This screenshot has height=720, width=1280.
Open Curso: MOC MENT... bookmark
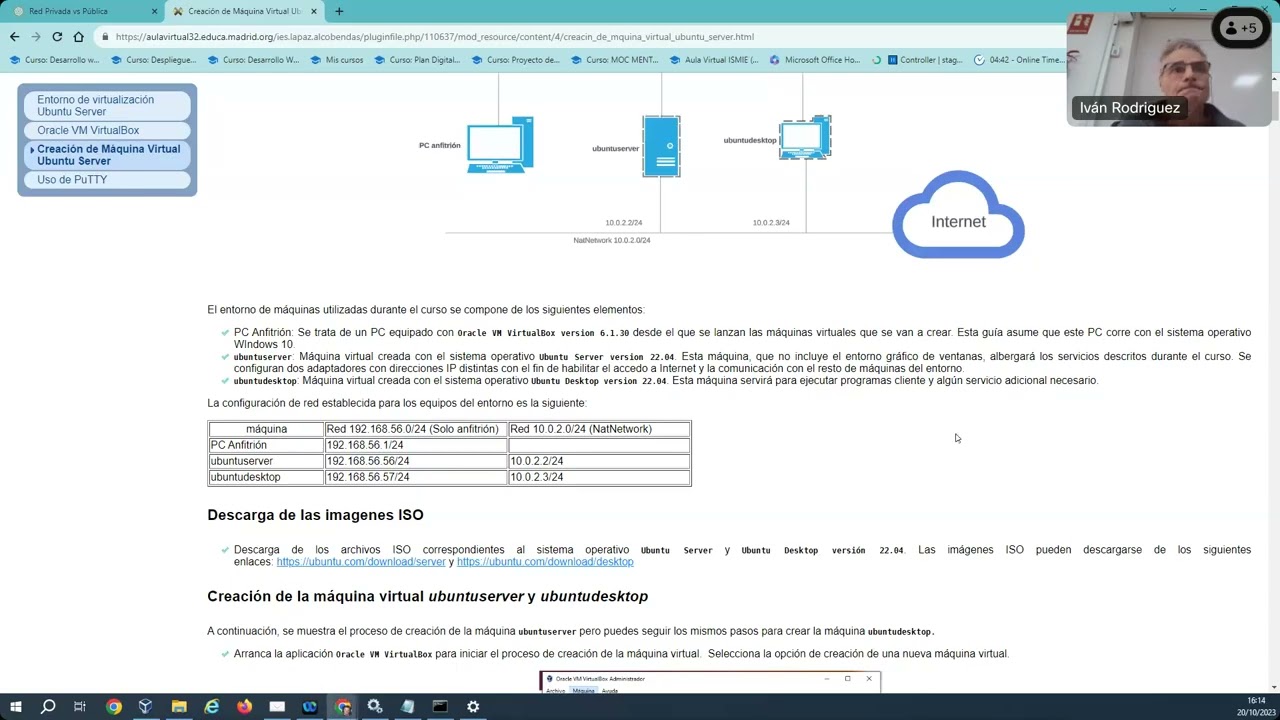click(614, 59)
